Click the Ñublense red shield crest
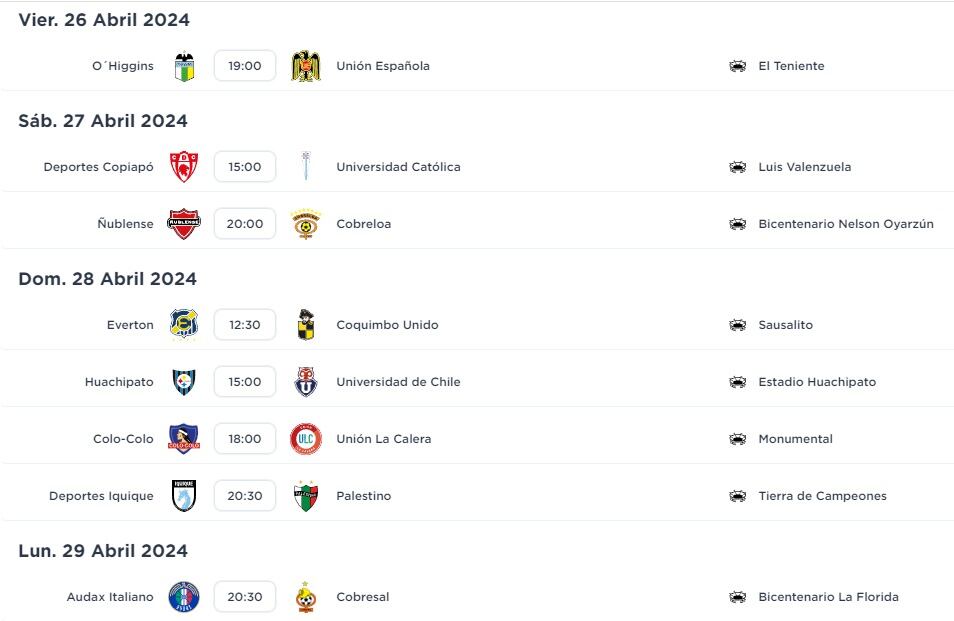This screenshot has width=954, height=621. (x=184, y=224)
